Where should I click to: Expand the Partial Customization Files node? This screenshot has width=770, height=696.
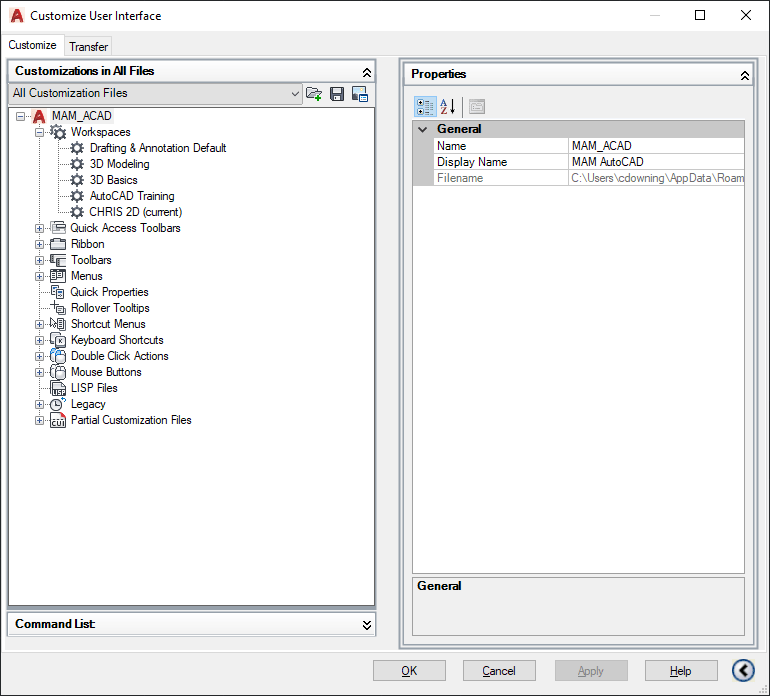pos(39,420)
